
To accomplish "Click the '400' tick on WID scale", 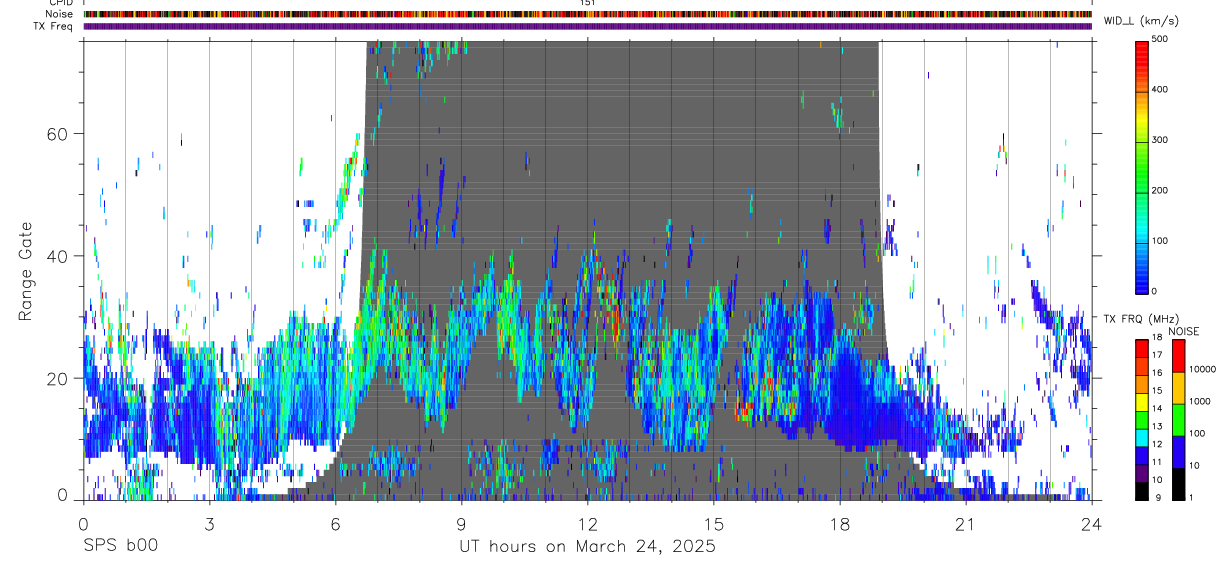I will [x=1160, y=90].
